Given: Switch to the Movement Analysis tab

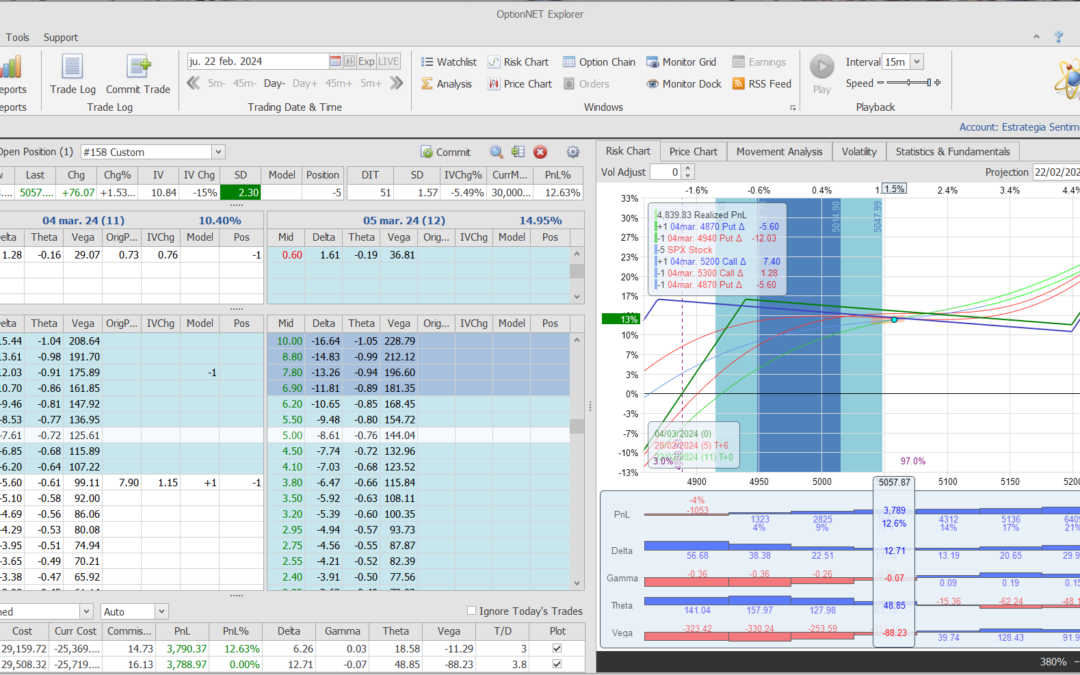Looking at the screenshot, I should pos(779,151).
